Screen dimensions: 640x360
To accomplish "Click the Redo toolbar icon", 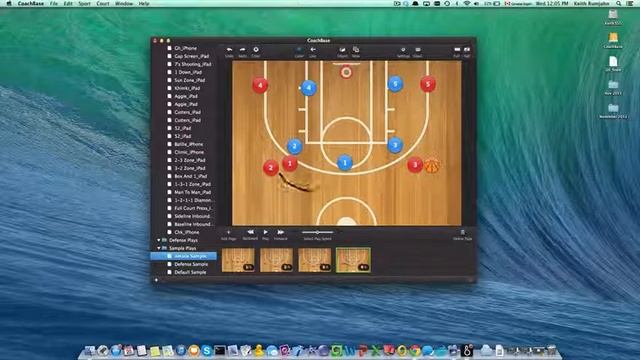I will pyautogui.click(x=242, y=50).
